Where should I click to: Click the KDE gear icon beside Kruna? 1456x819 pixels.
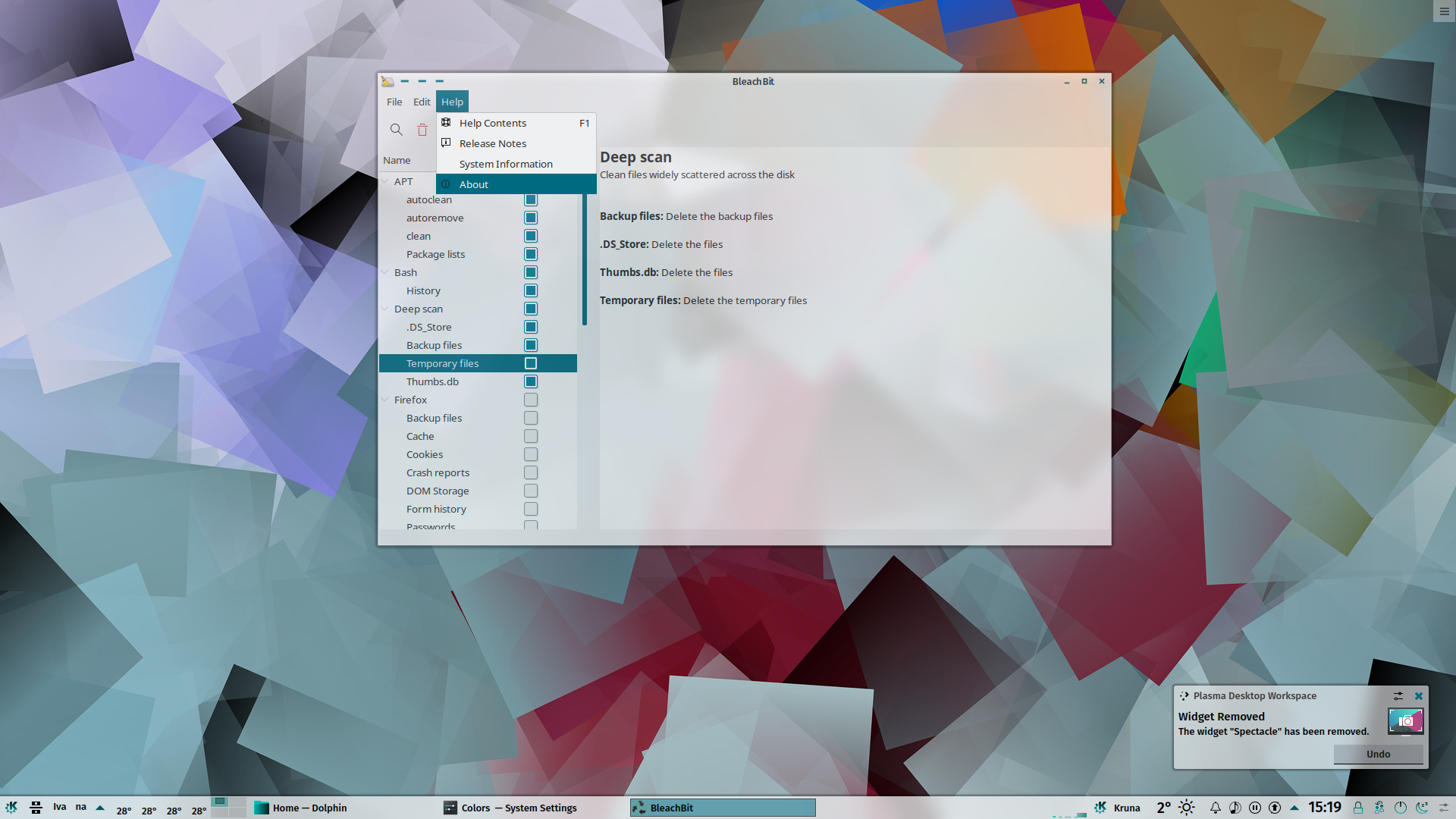point(1100,808)
